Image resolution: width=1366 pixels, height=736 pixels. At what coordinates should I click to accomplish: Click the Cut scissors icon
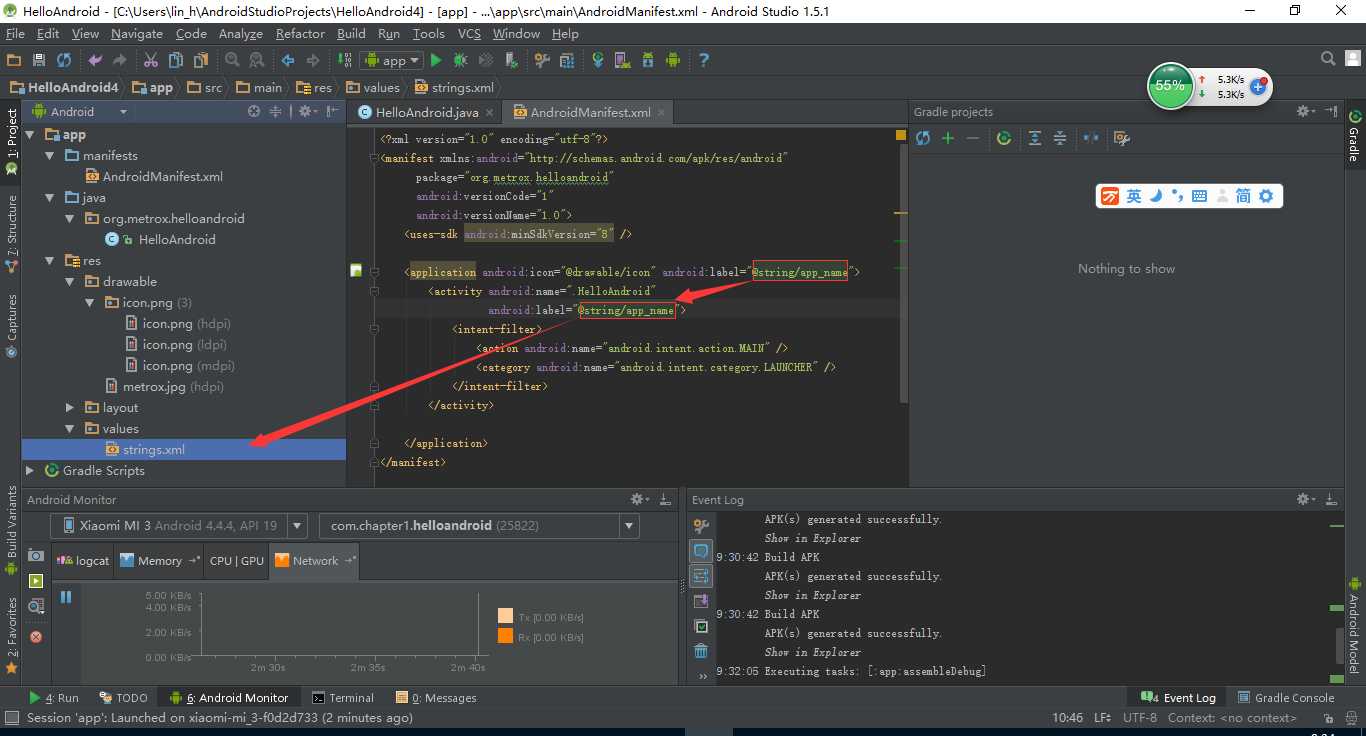coord(151,60)
